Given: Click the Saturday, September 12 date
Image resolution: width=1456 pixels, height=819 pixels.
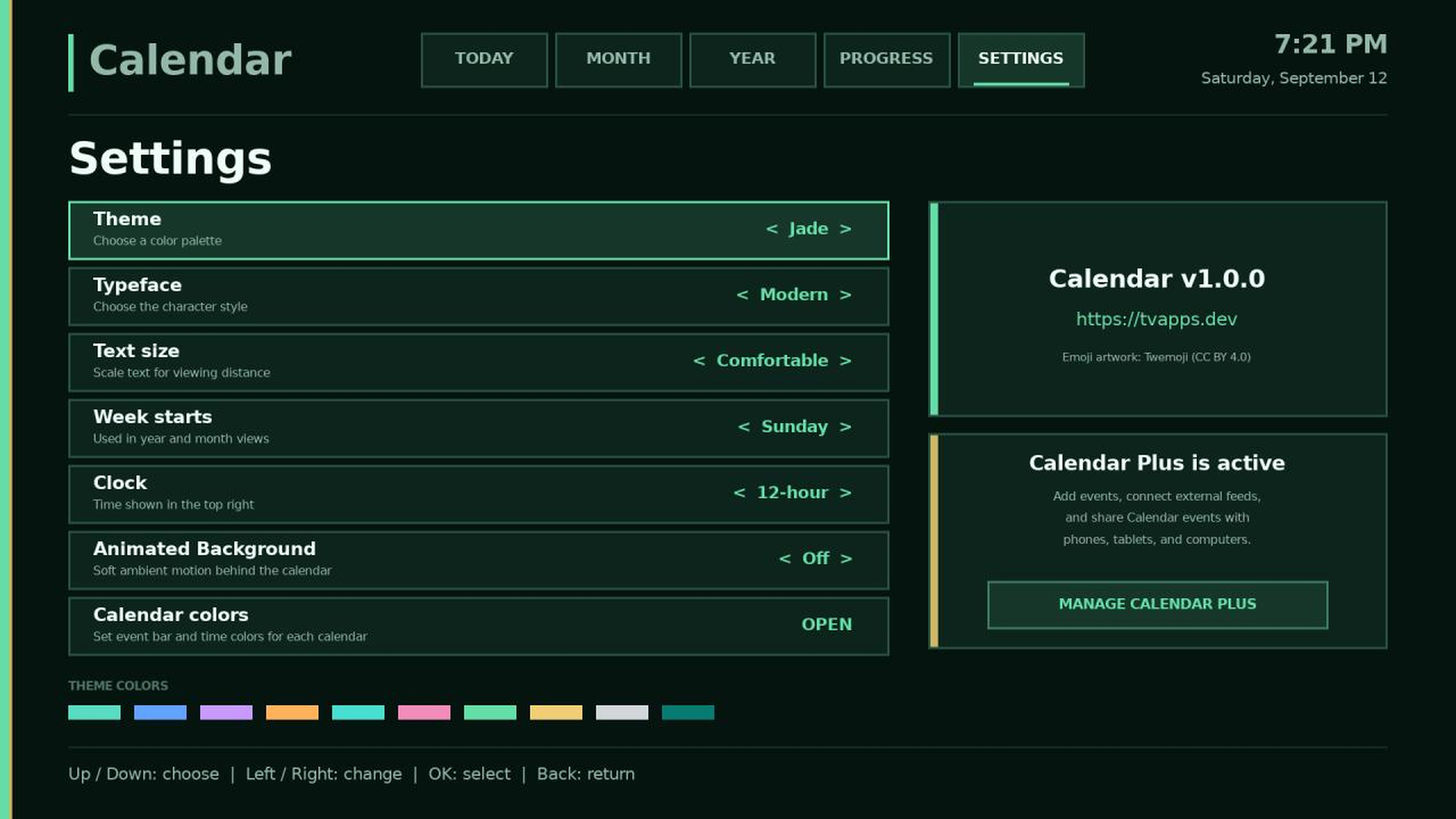Looking at the screenshot, I should point(1294,78).
